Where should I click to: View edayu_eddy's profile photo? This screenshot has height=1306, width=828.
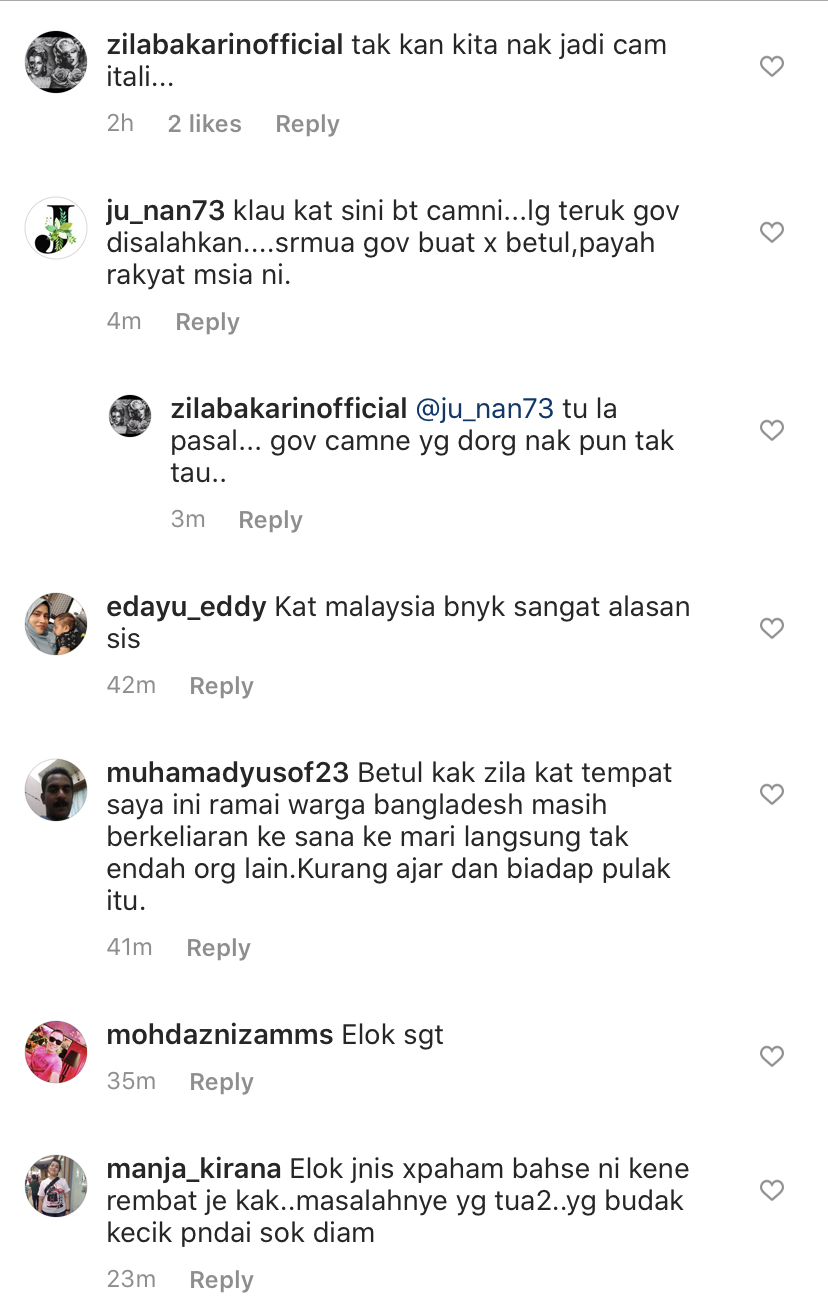[56, 624]
